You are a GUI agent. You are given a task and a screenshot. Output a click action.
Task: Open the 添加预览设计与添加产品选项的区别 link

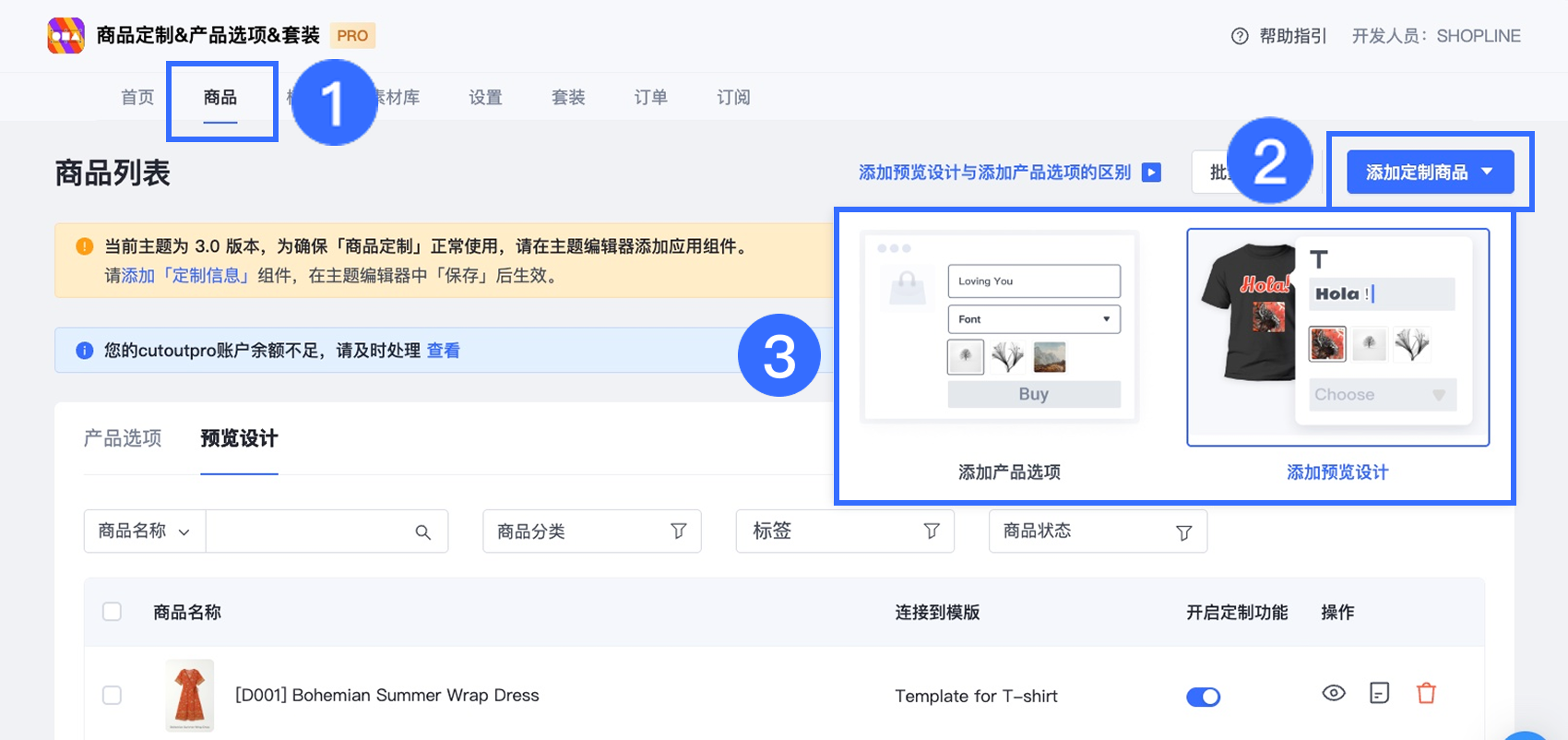click(994, 173)
